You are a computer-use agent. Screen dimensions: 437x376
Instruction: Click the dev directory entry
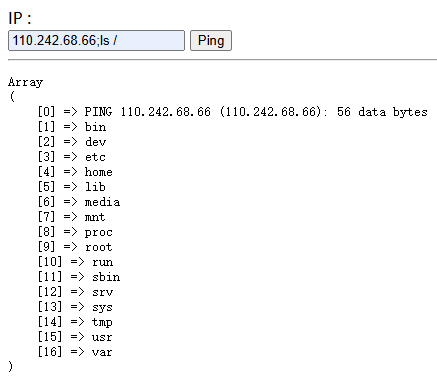tap(95, 142)
